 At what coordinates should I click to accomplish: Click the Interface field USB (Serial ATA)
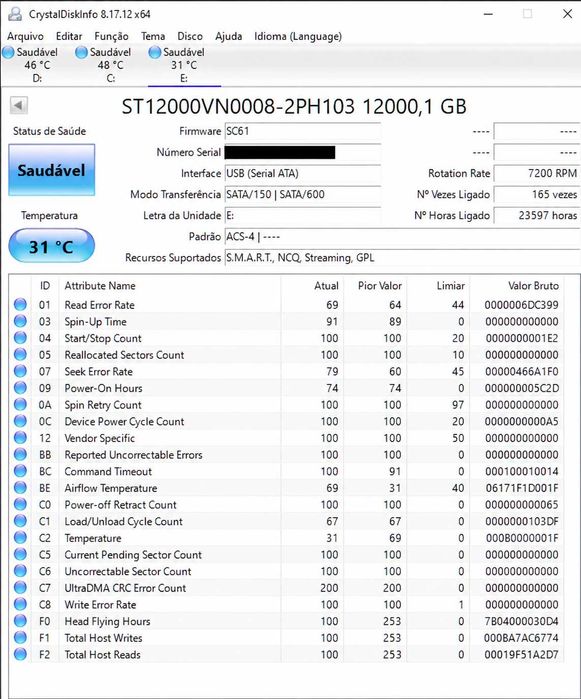coord(303,173)
